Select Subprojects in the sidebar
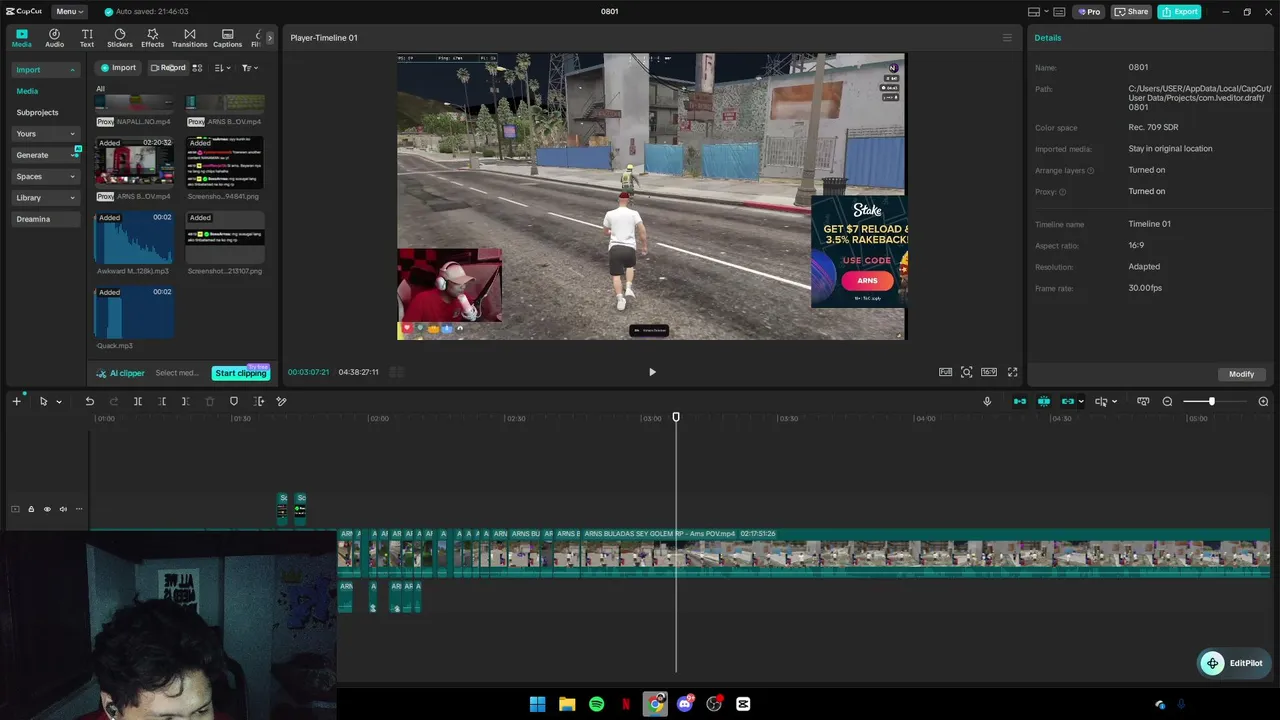 point(37,113)
